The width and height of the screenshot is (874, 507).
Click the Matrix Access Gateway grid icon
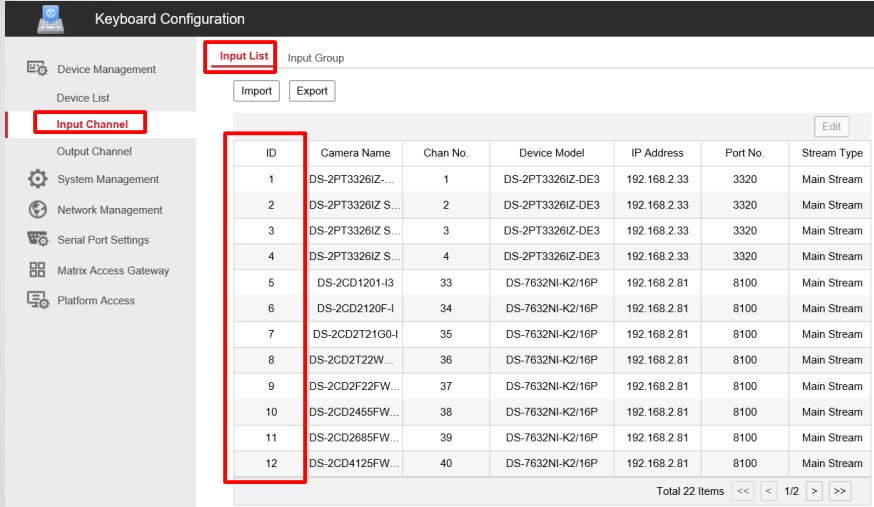tap(37, 270)
